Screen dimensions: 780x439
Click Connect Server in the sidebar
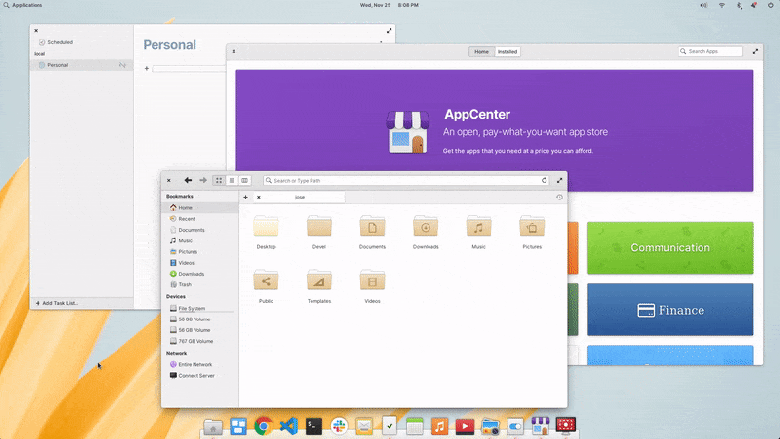200,376
